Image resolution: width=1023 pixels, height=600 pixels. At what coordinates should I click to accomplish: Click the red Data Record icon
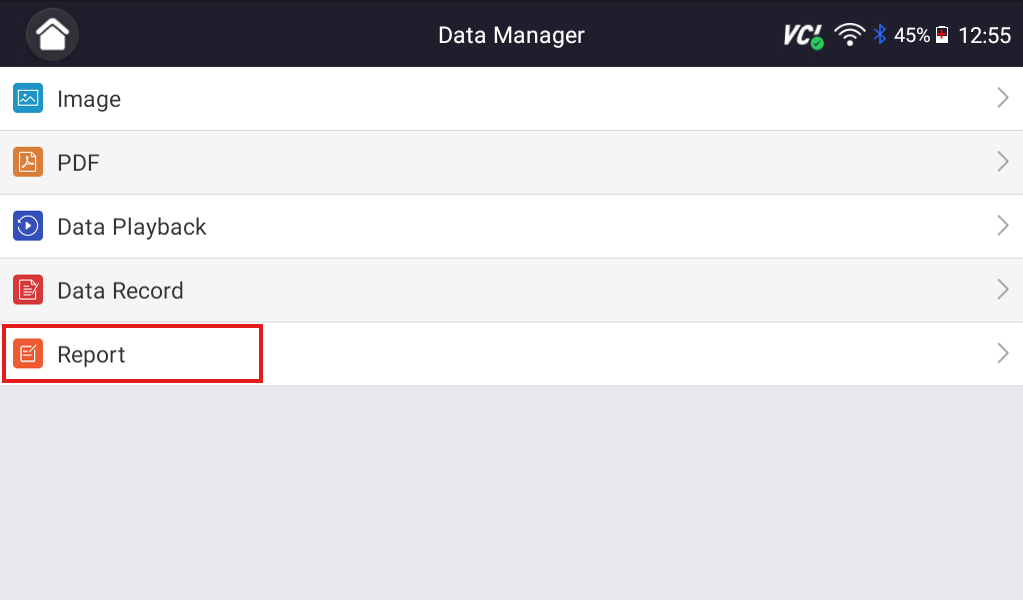28,290
